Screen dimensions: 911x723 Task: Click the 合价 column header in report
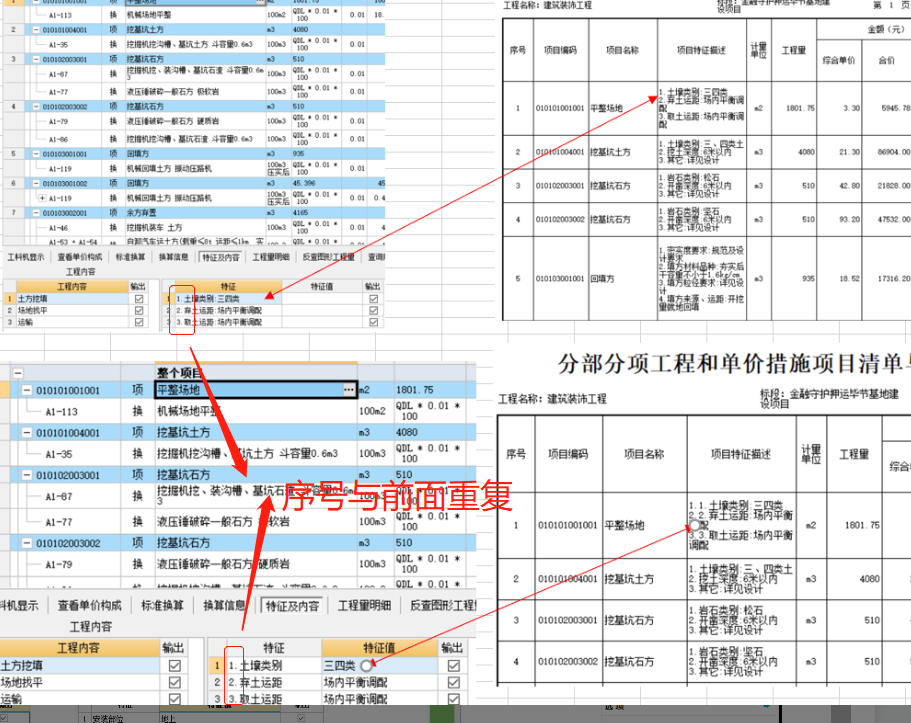(887, 60)
